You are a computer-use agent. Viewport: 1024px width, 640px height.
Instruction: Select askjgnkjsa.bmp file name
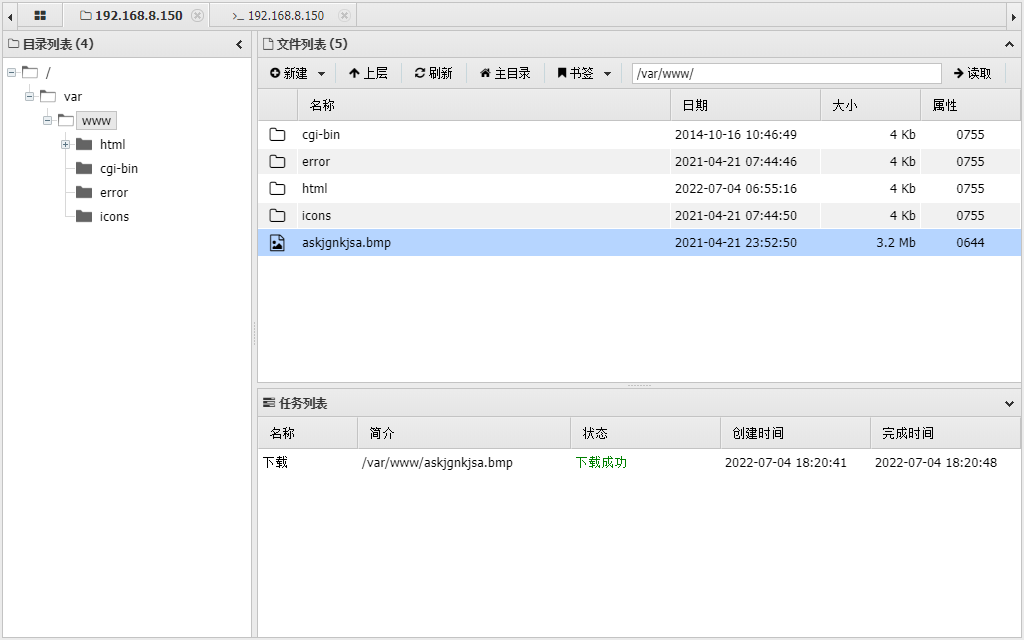[x=346, y=242]
